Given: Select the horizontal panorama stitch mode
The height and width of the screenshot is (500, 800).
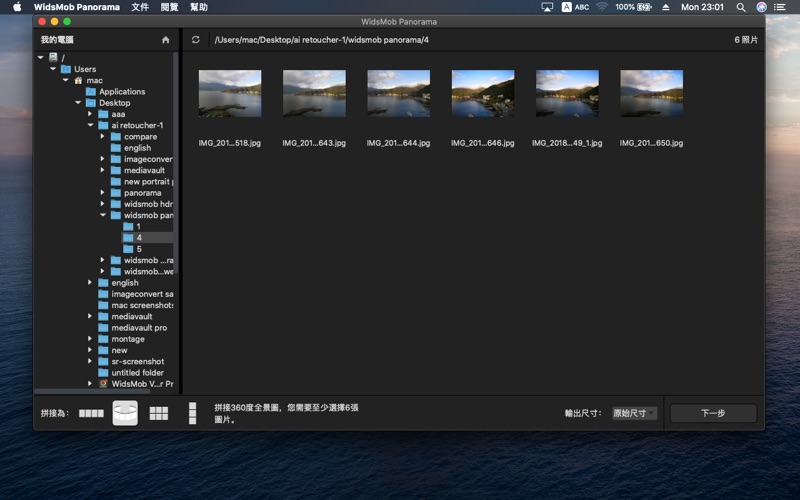Looking at the screenshot, I should [91, 413].
